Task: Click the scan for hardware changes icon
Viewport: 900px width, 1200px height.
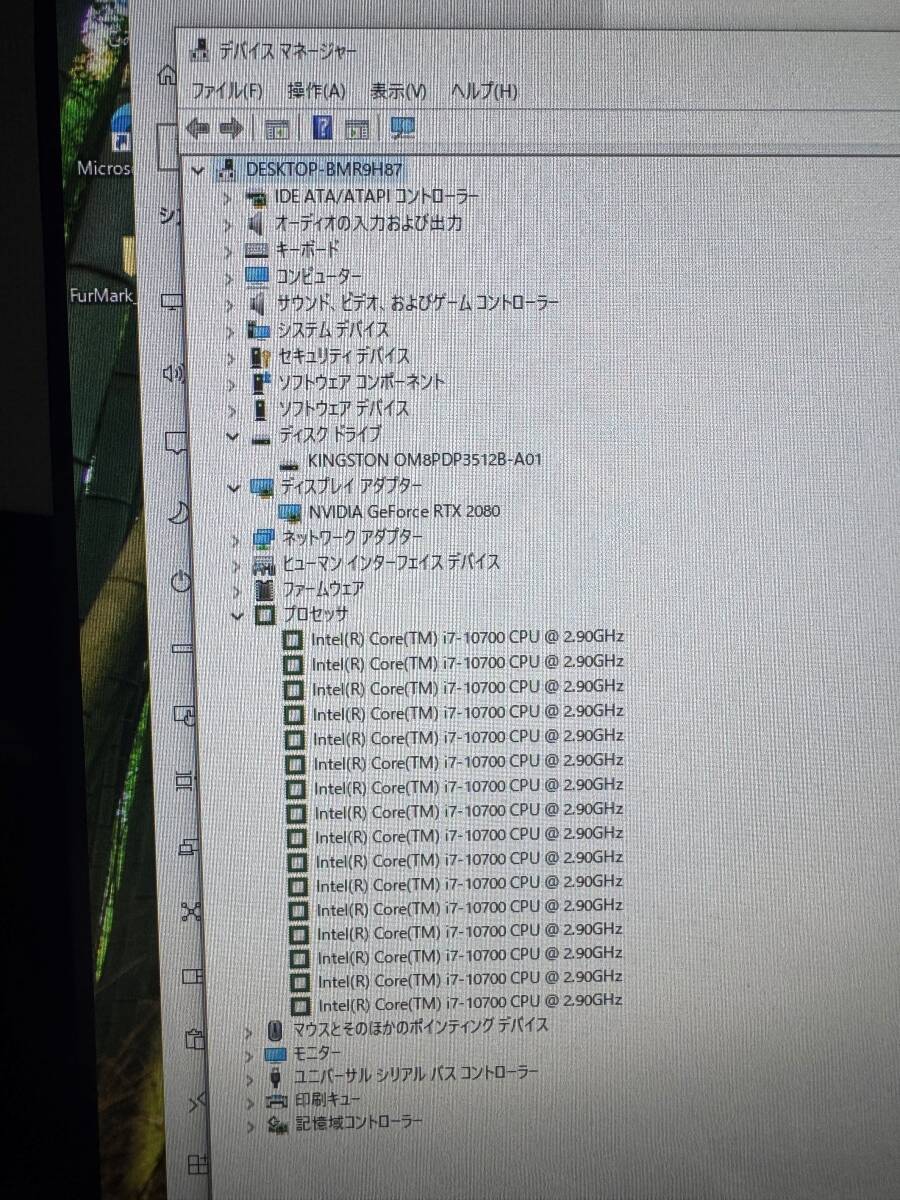Action: pos(402,126)
